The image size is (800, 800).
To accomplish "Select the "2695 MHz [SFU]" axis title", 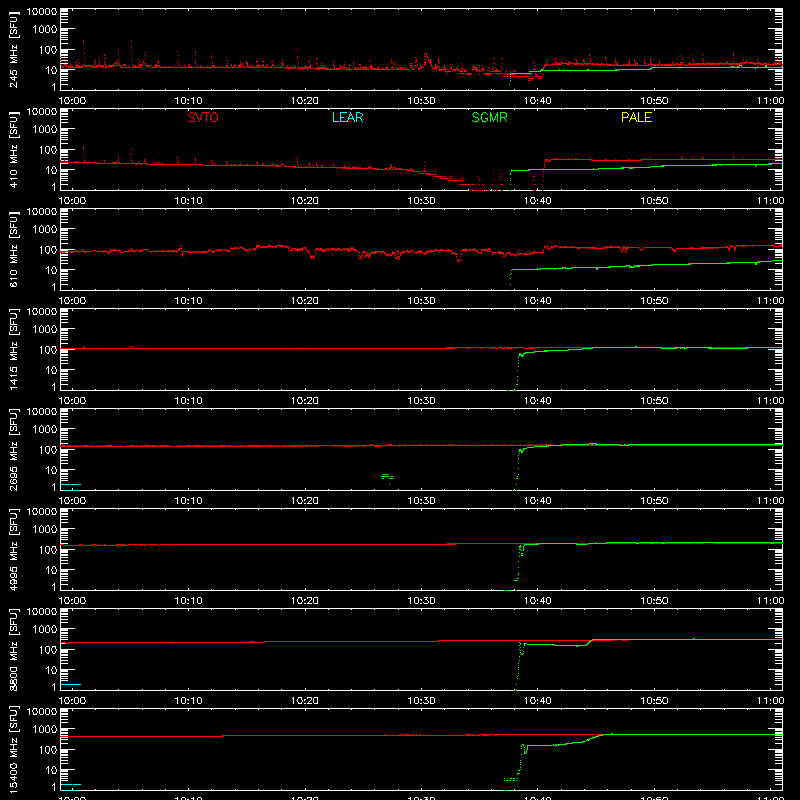I will (x=14, y=450).
